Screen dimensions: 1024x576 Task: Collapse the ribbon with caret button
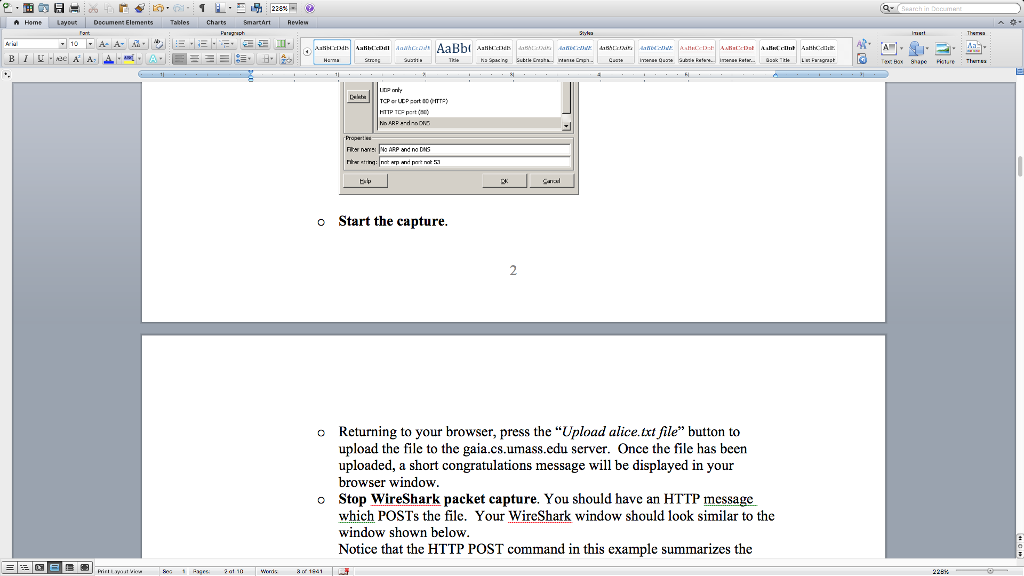tap(1000, 22)
